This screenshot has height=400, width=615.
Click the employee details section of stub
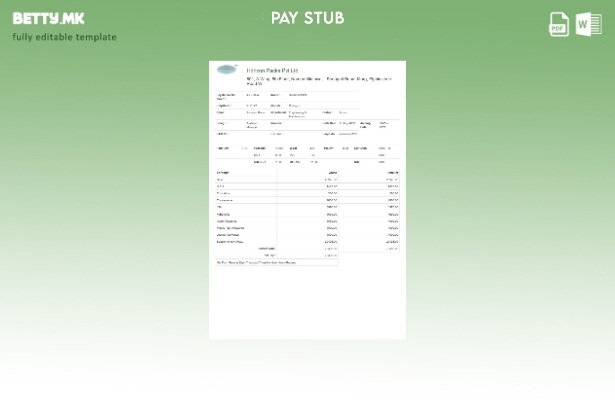[x=300, y=104]
